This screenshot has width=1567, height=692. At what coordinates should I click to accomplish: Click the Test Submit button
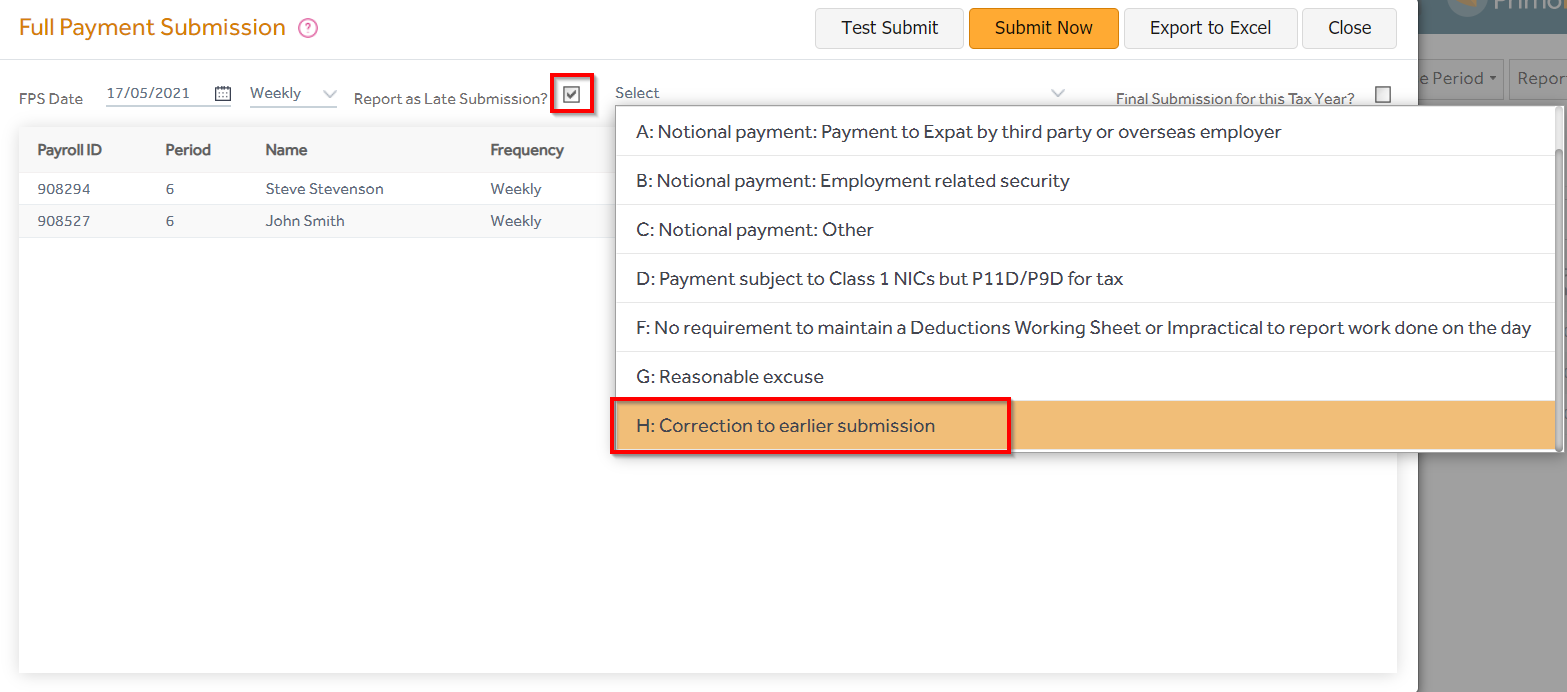pos(888,28)
